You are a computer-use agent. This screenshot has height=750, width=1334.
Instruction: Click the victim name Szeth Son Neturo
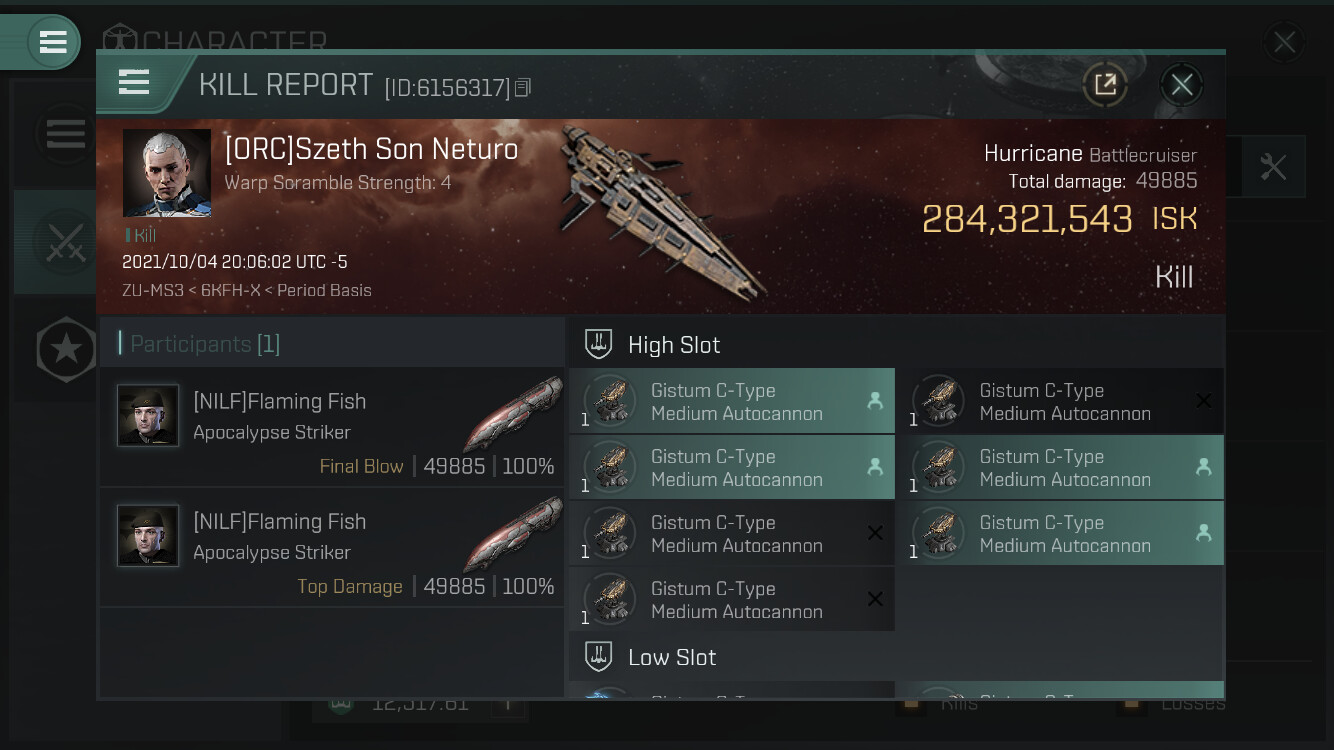point(371,149)
